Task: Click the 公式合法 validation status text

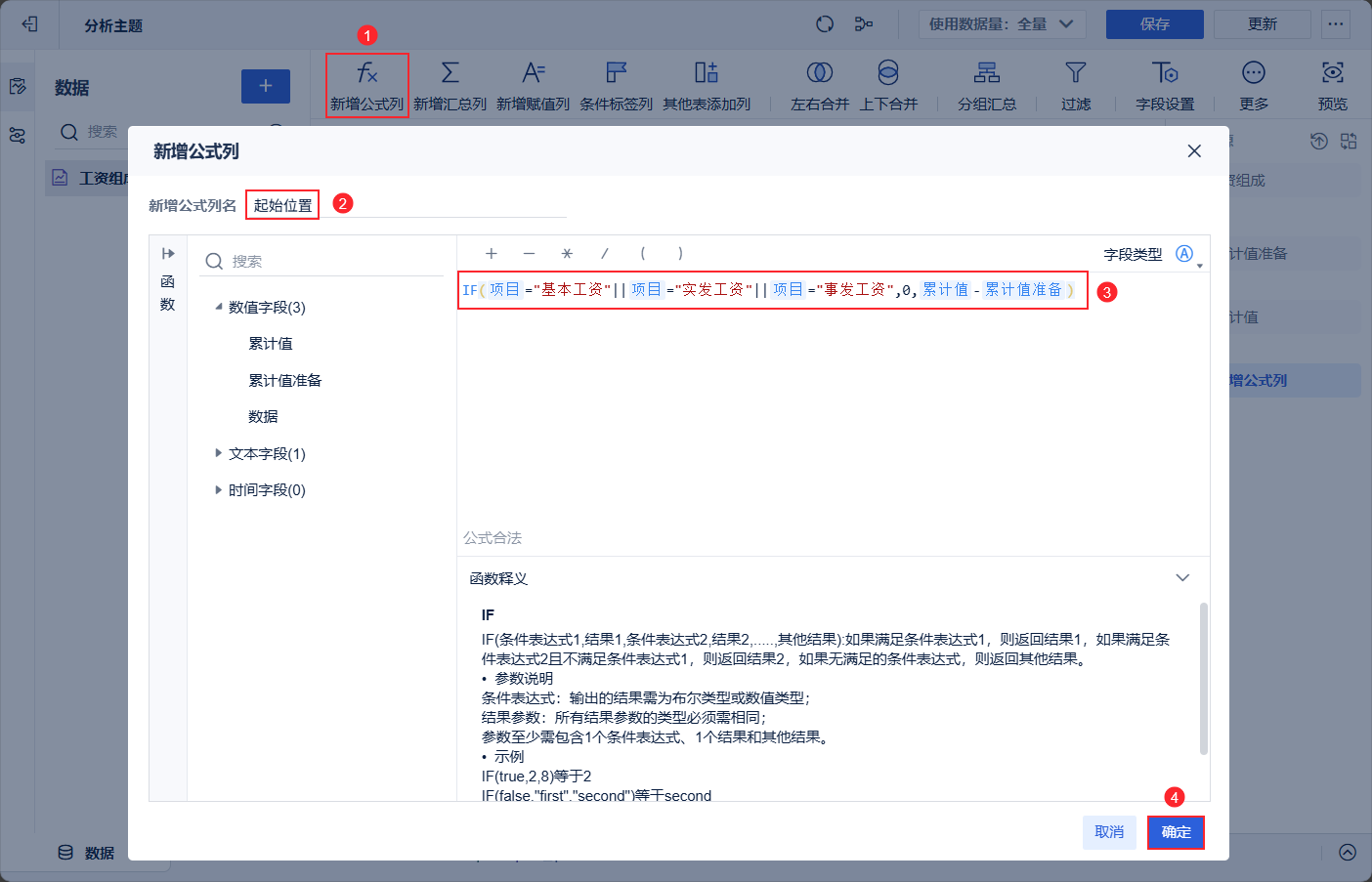Action: (x=493, y=538)
